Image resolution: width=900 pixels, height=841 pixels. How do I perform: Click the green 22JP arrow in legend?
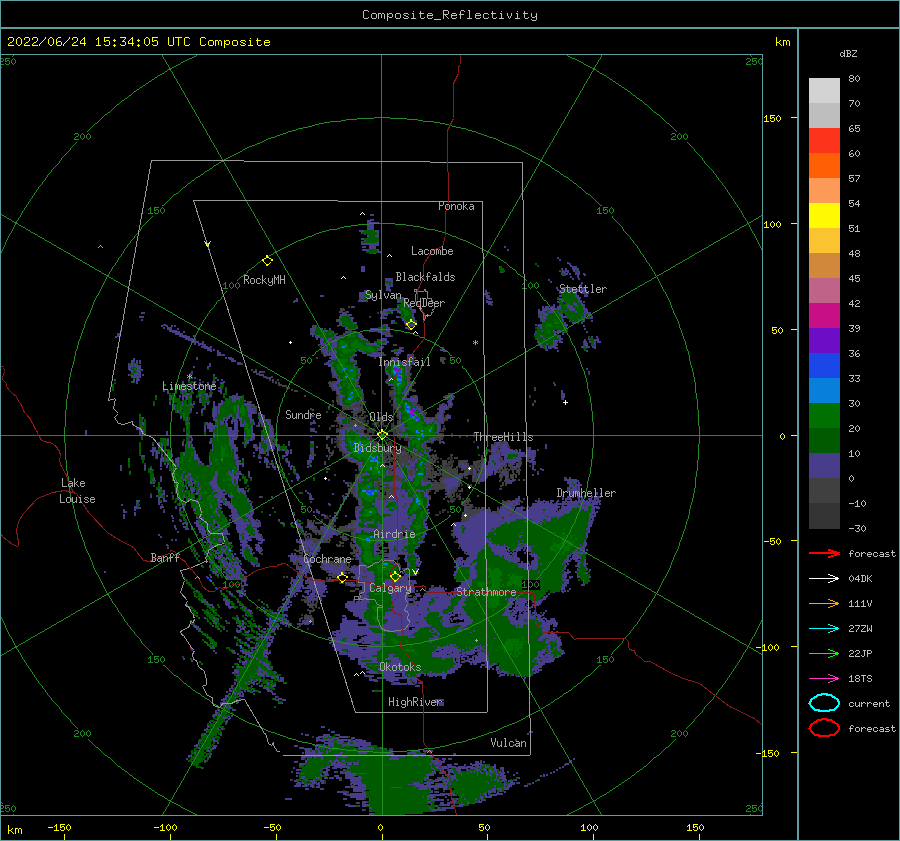coord(824,653)
